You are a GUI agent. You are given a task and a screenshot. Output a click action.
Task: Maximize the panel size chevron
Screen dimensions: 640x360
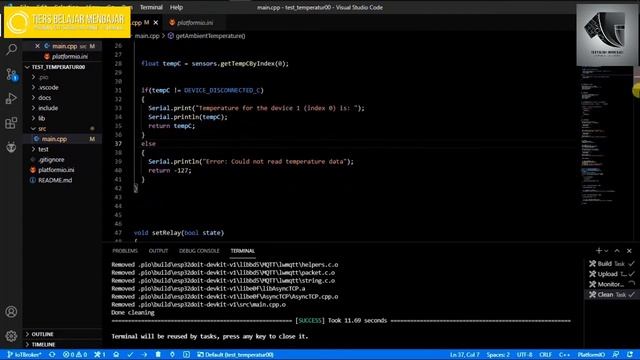point(617,251)
